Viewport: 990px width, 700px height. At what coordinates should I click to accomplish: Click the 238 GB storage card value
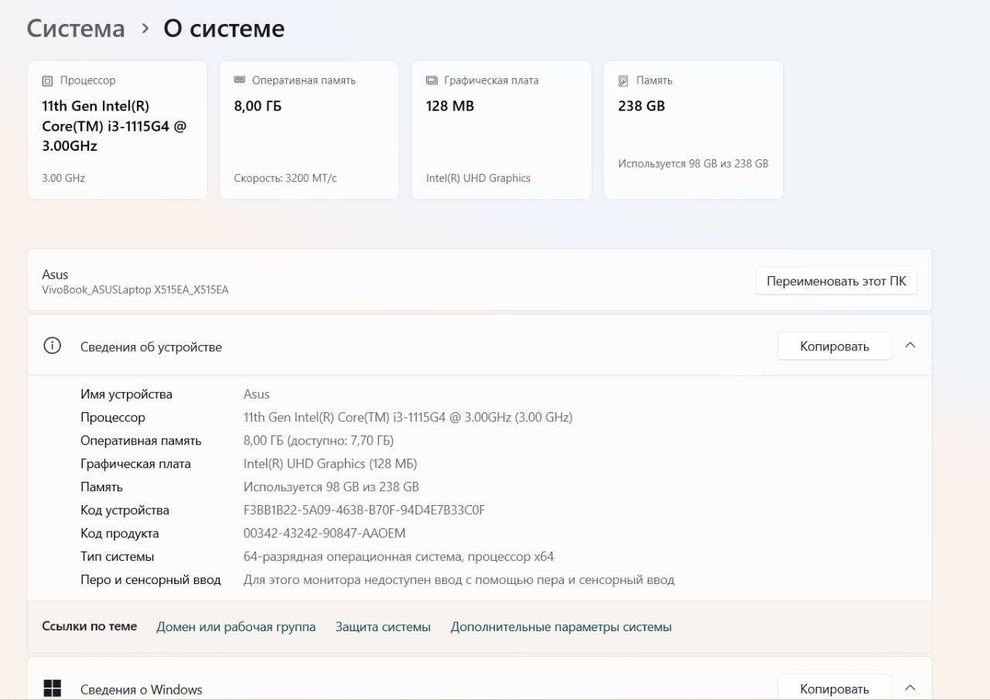pos(641,106)
